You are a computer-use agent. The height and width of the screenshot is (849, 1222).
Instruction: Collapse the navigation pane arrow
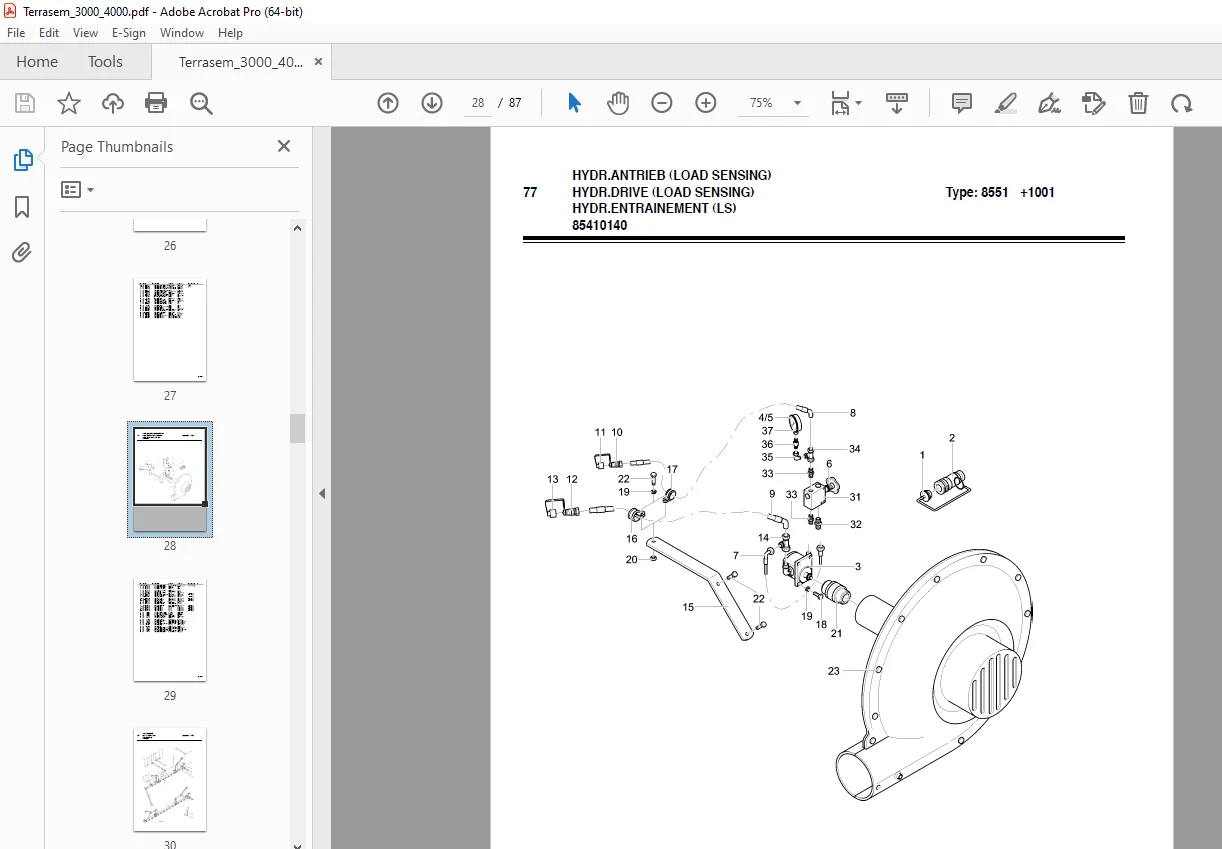(322, 493)
